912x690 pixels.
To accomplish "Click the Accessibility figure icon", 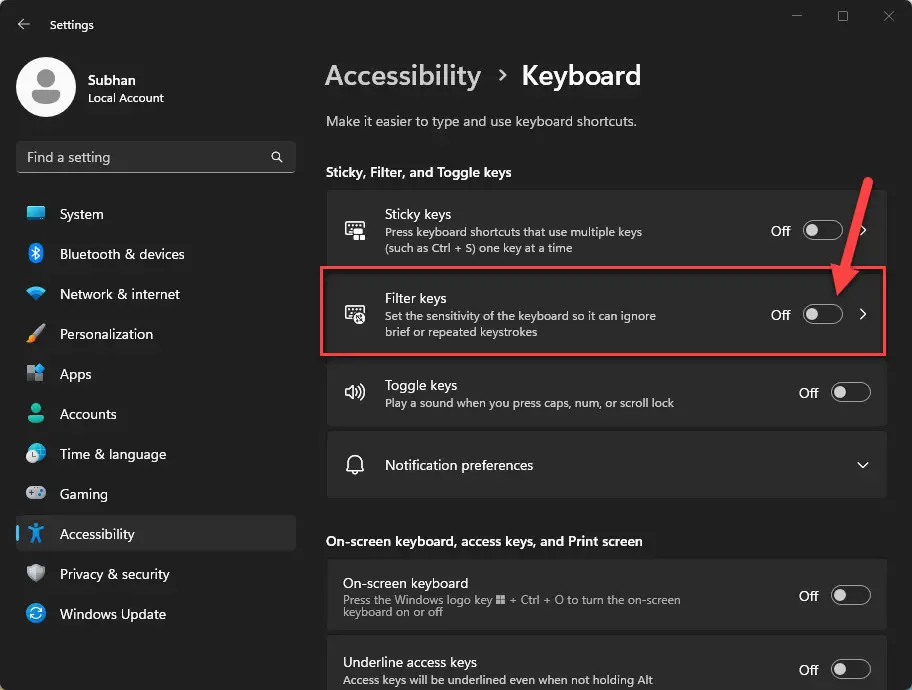I will coord(36,533).
